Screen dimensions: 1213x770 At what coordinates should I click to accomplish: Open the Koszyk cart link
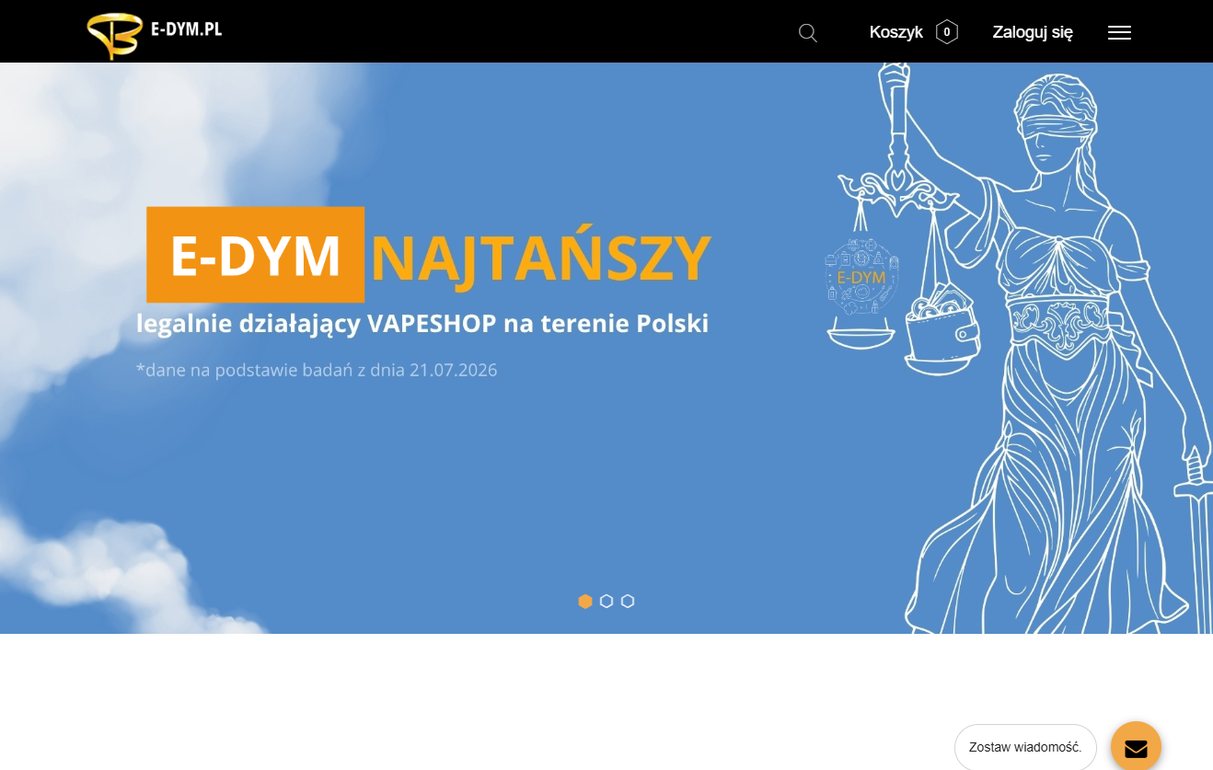point(896,32)
